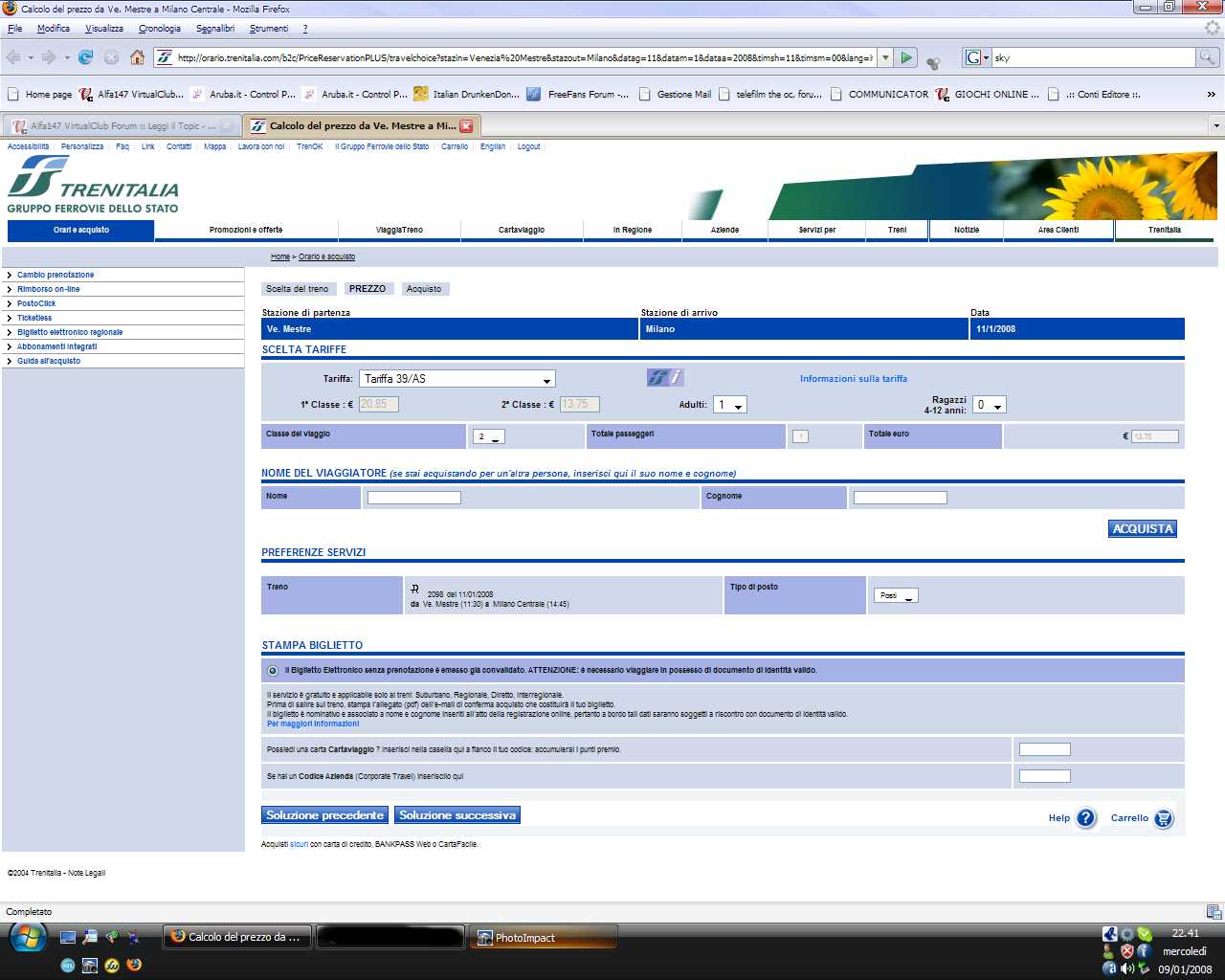Click the PhotoImpact taskbar button

point(543,938)
